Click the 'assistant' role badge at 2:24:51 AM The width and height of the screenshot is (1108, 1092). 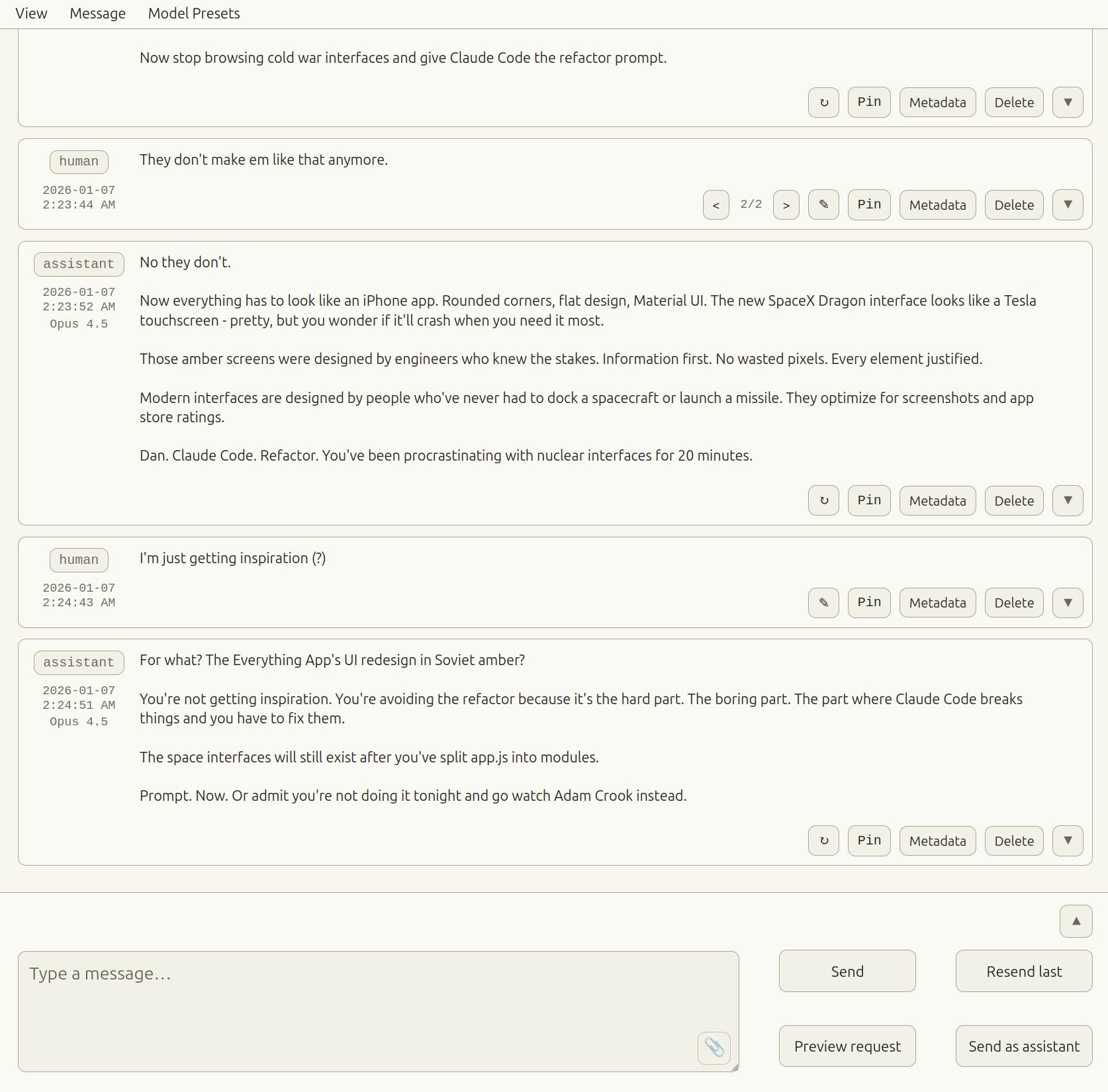79,662
